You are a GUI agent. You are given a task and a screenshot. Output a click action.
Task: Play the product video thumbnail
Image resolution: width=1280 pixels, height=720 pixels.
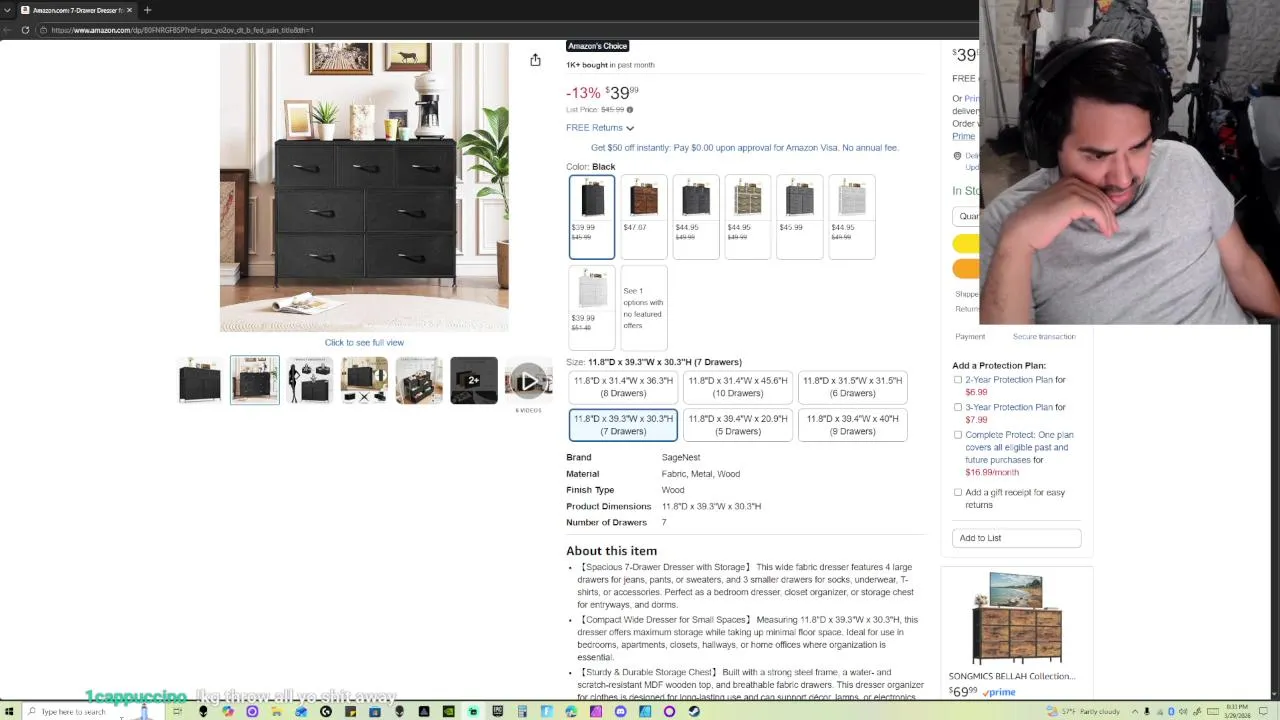(x=528, y=380)
